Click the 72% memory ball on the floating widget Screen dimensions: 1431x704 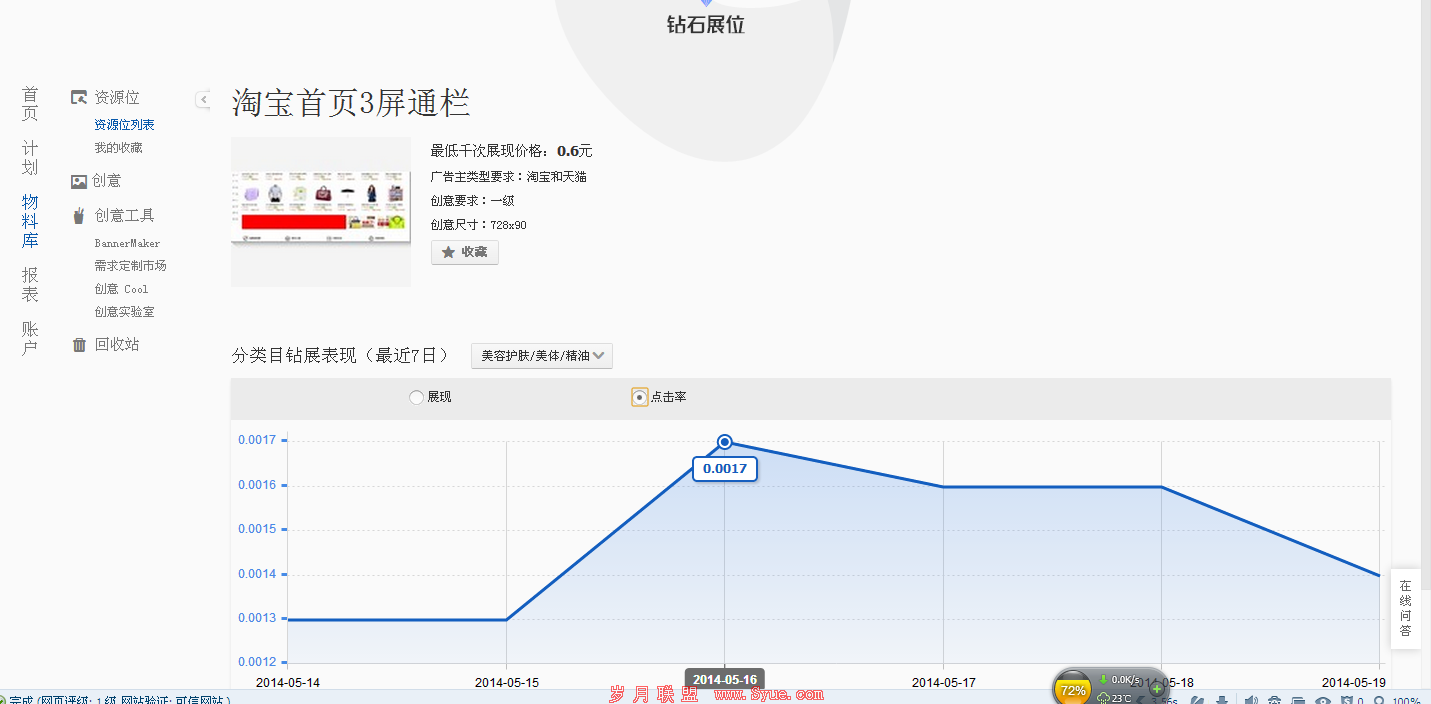pyautogui.click(x=1073, y=690)
